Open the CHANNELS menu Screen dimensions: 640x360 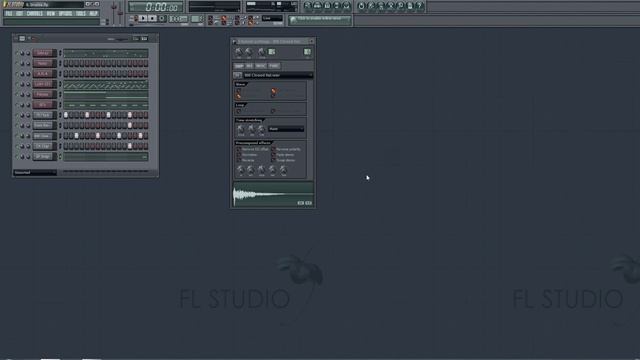click(x=35, y=13)
